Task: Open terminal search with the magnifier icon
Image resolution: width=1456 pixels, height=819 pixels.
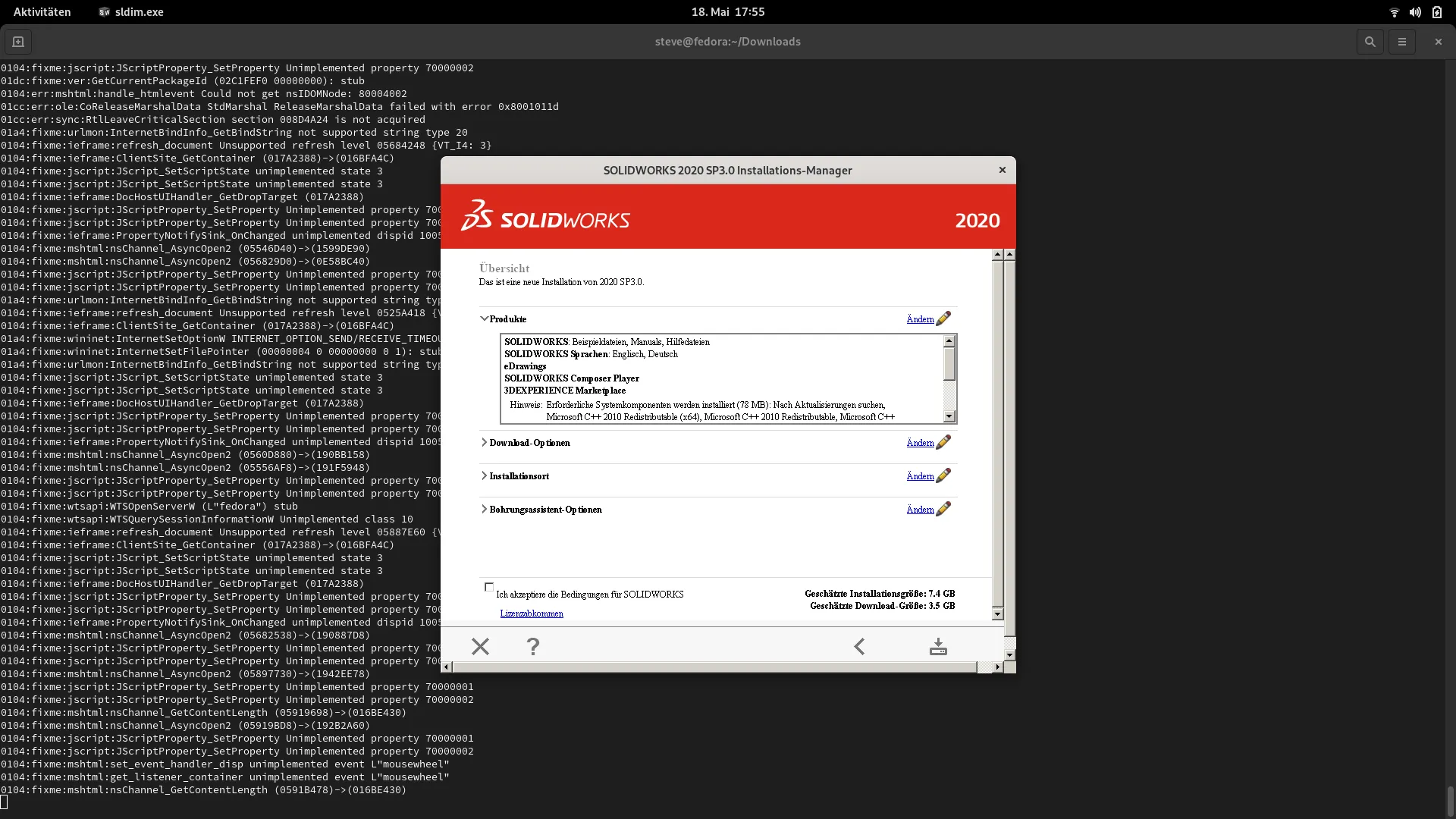Action: pyautogui.click(x=1370, y=42)
